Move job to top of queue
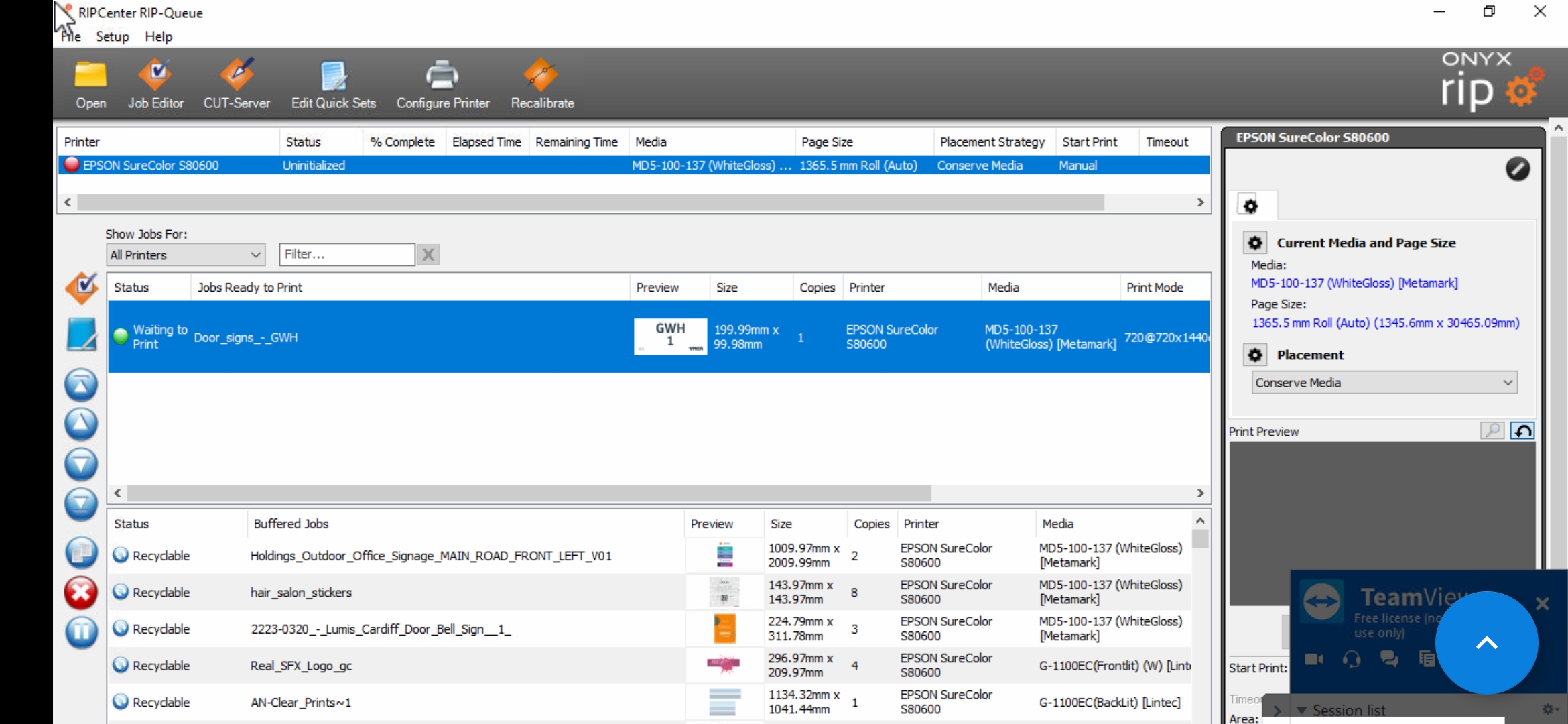This screenshot has height=724, width=1568. (81, 385)
